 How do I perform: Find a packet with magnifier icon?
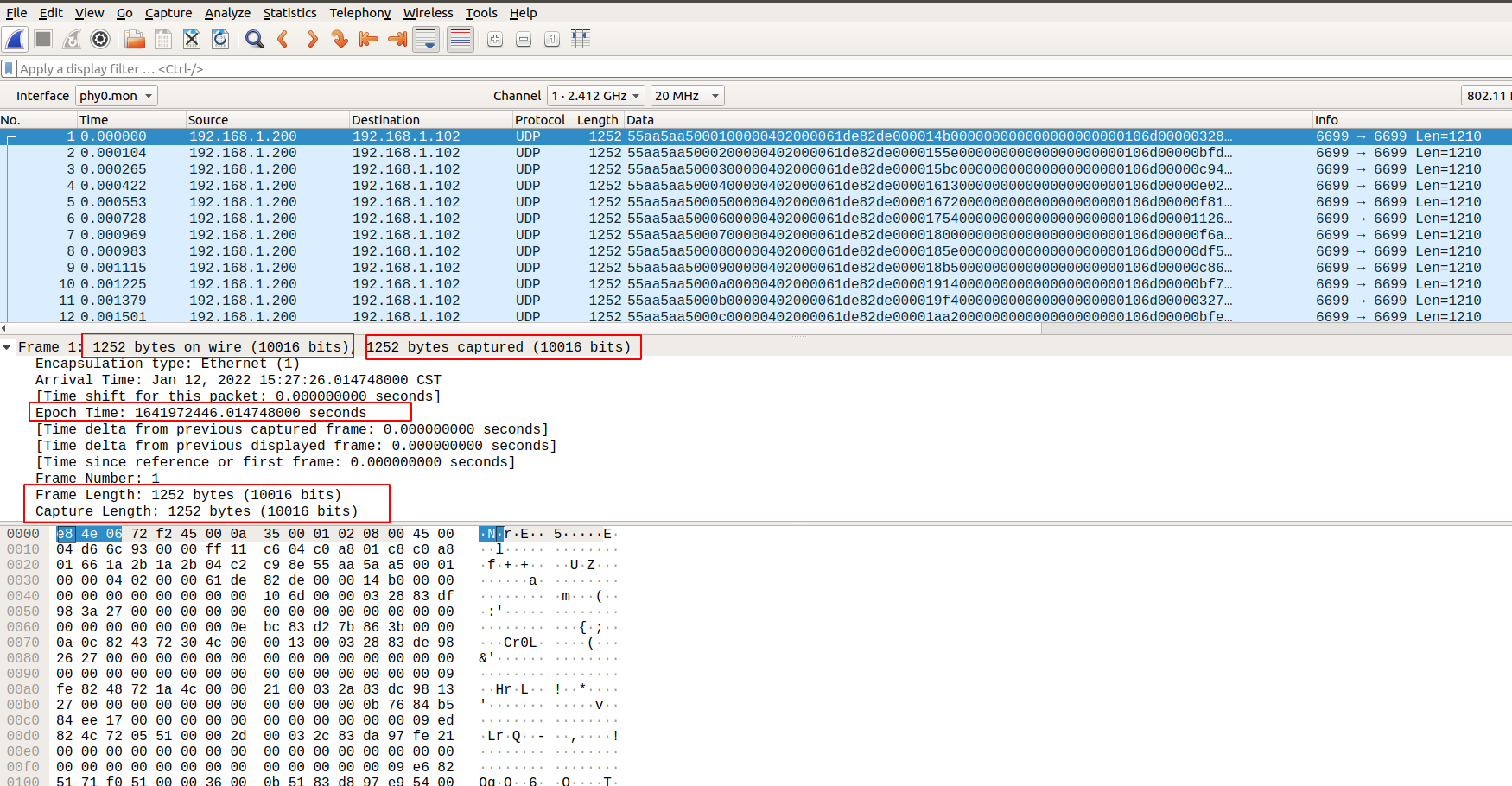point(254,39)
